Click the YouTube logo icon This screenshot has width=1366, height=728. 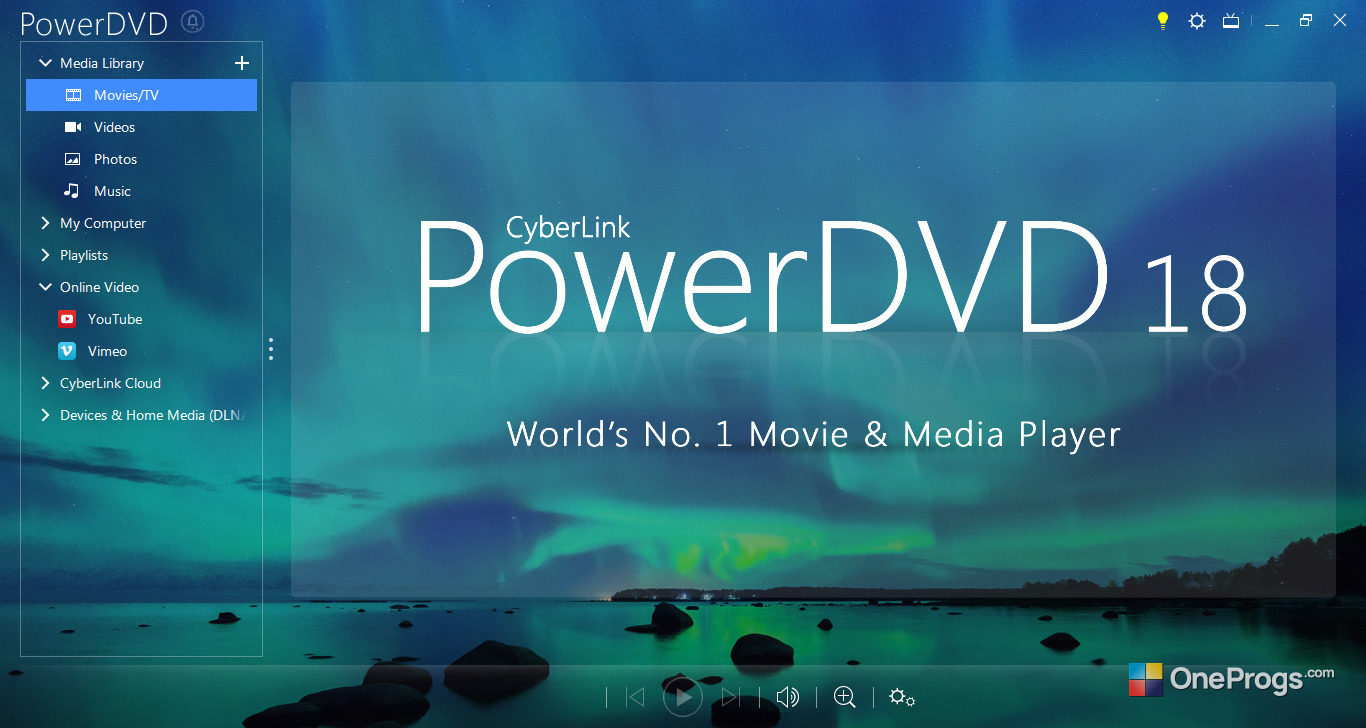pos(67,319)
